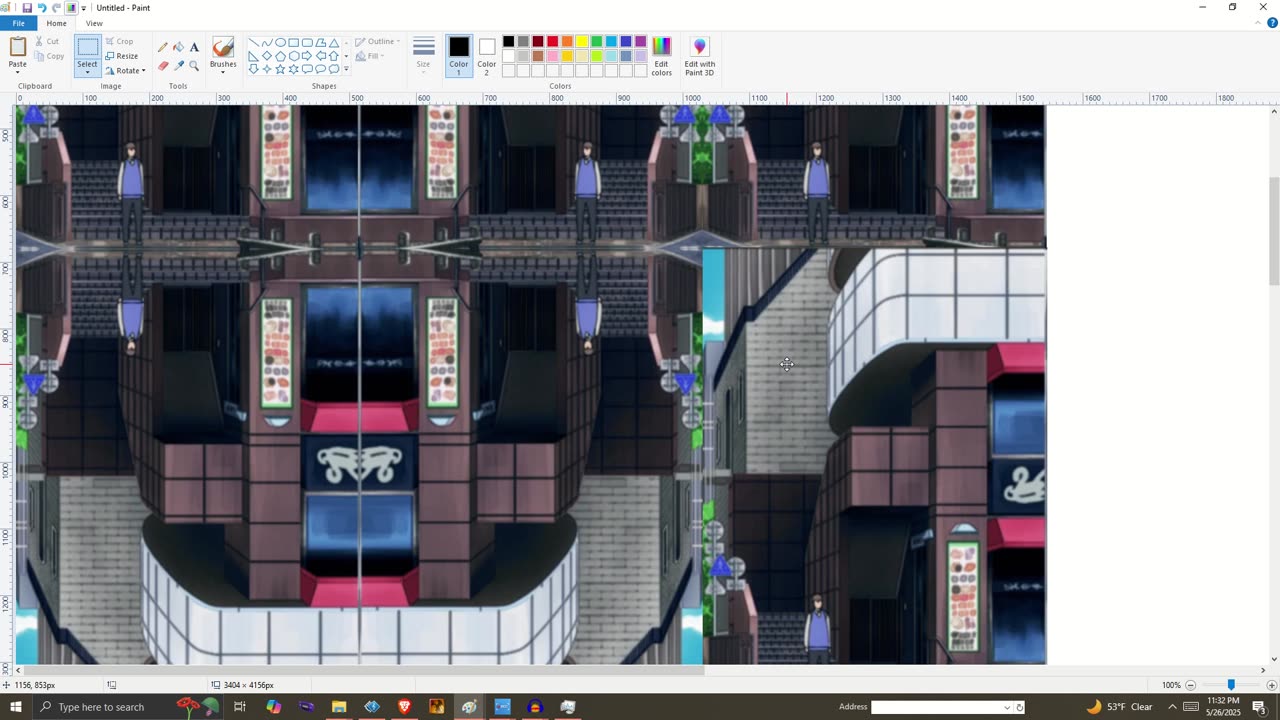The width and height of the screenshot is (1280, 720).
Task: Select Color 2 background box
Action: [x=487, y=56]
